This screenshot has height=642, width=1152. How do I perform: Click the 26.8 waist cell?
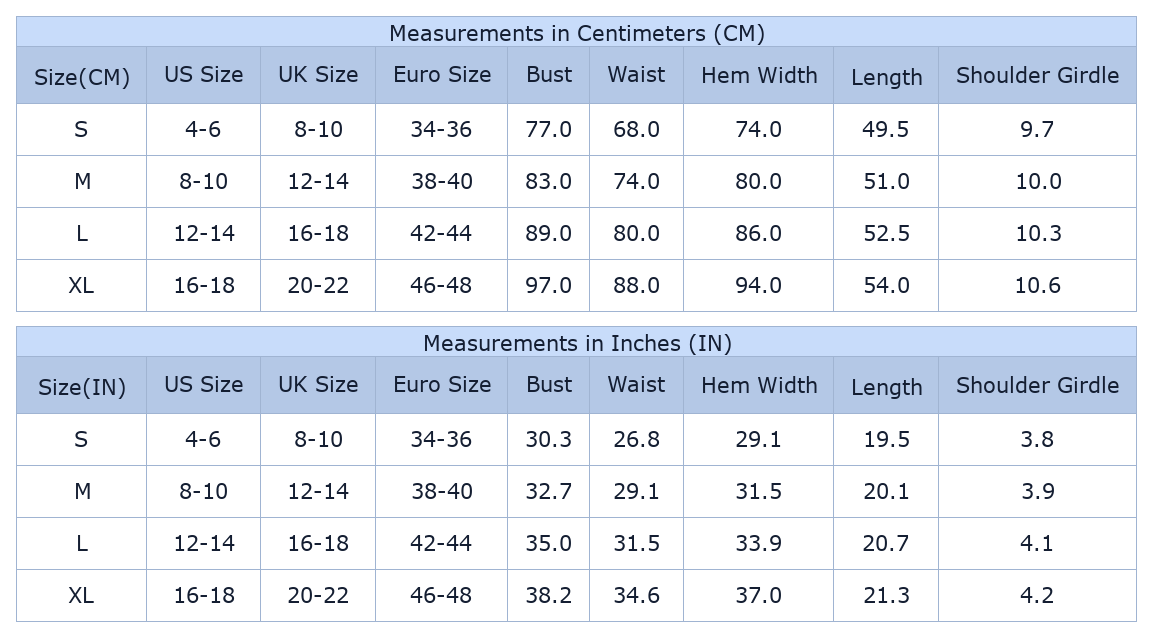[636, 439]
